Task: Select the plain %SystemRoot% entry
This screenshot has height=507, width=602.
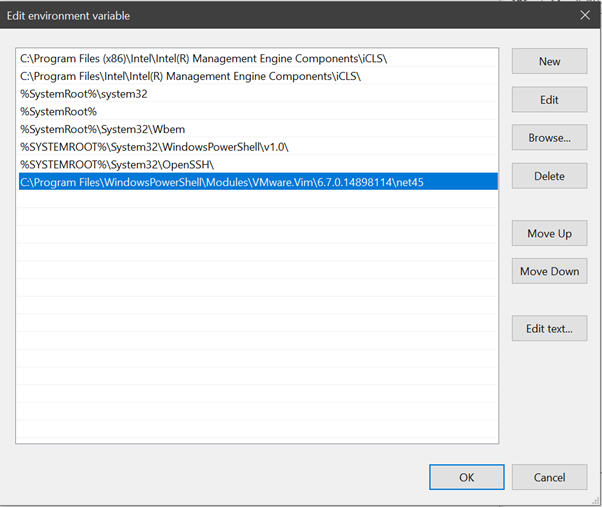Action: click(x=58, y=112)
